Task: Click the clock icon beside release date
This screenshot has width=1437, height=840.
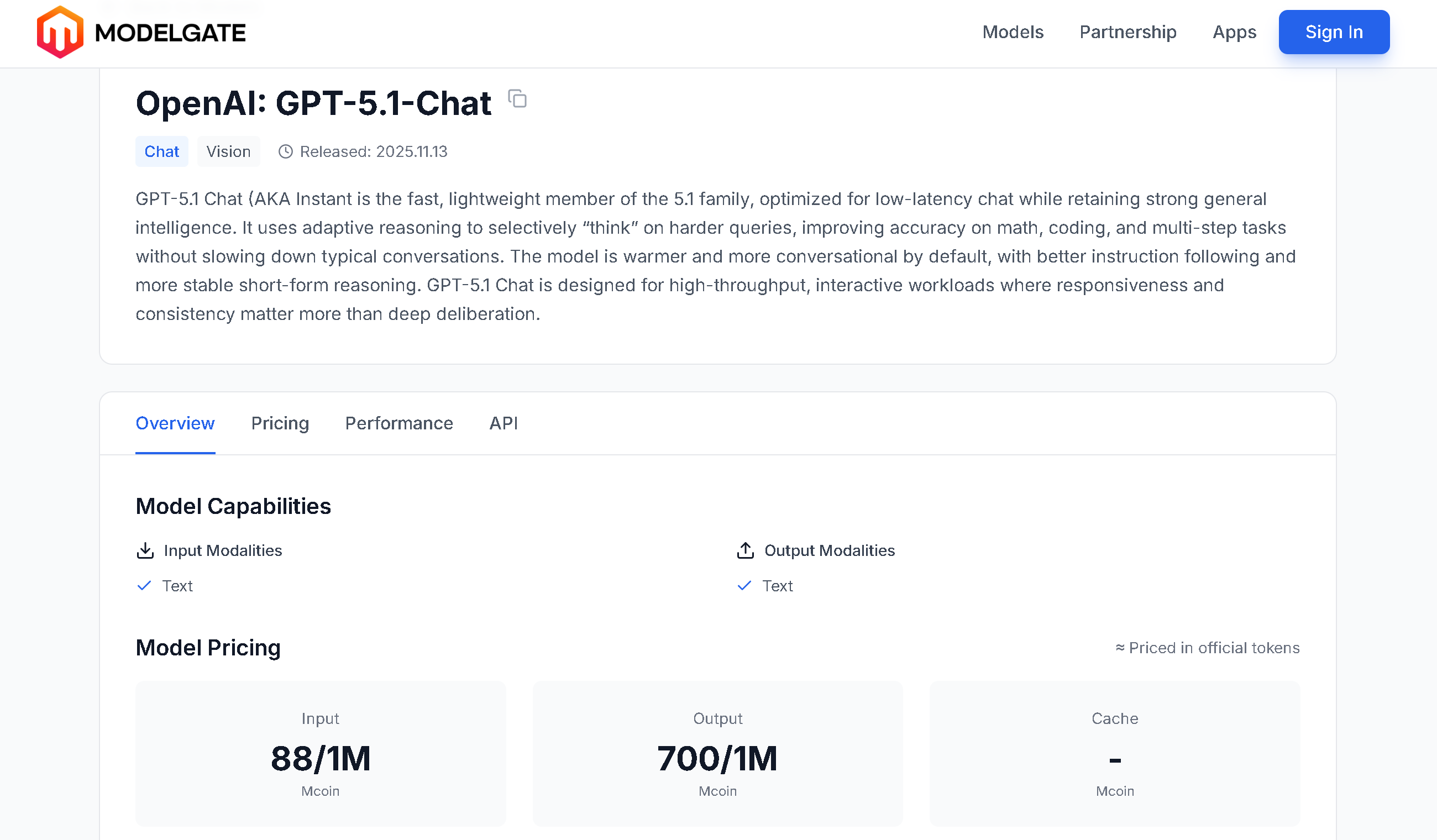Action: (285, 151)
